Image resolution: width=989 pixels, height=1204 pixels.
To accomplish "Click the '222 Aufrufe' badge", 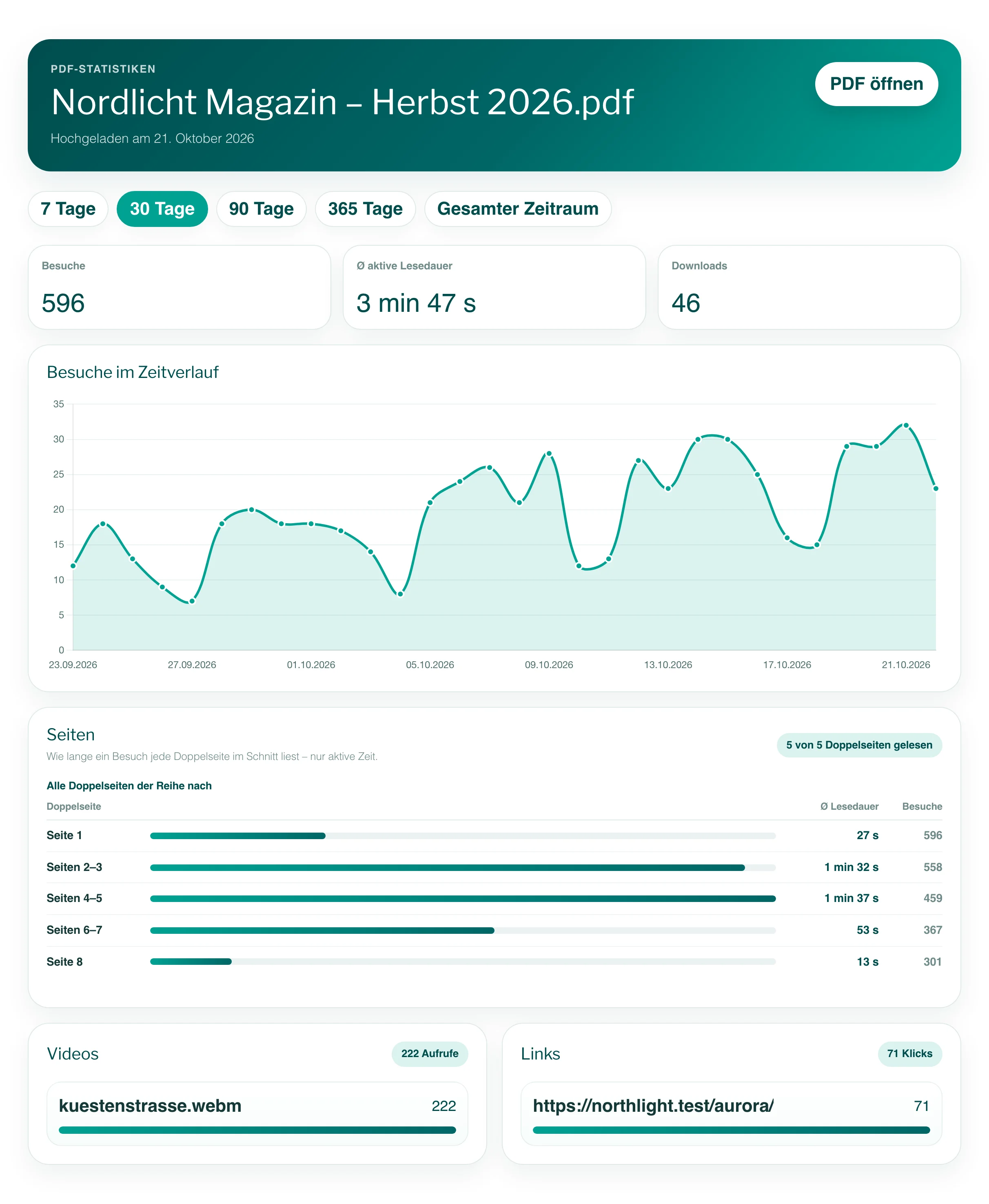I will (x=430, y=1053).
